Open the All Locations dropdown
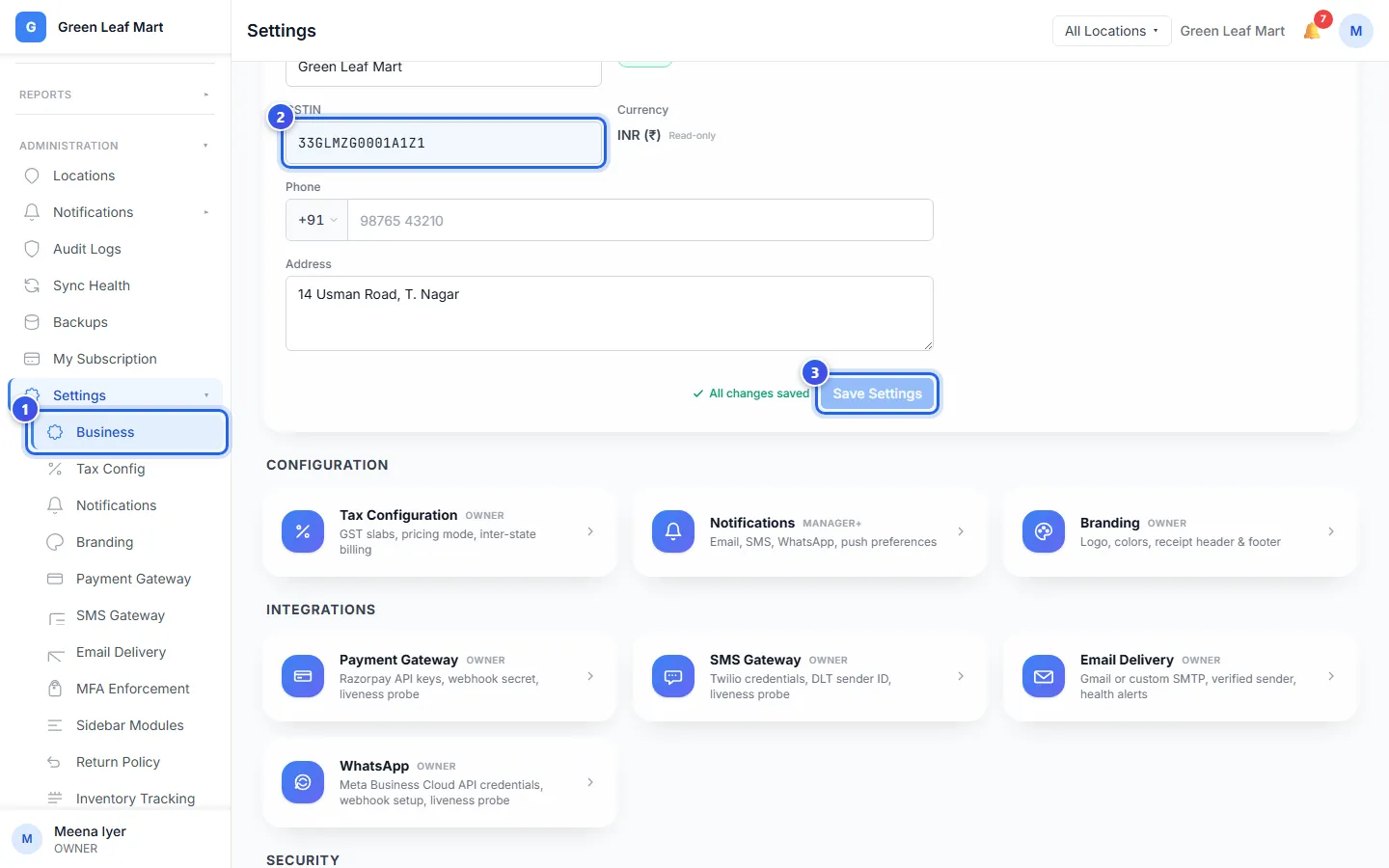 [x=1111, y=31]
